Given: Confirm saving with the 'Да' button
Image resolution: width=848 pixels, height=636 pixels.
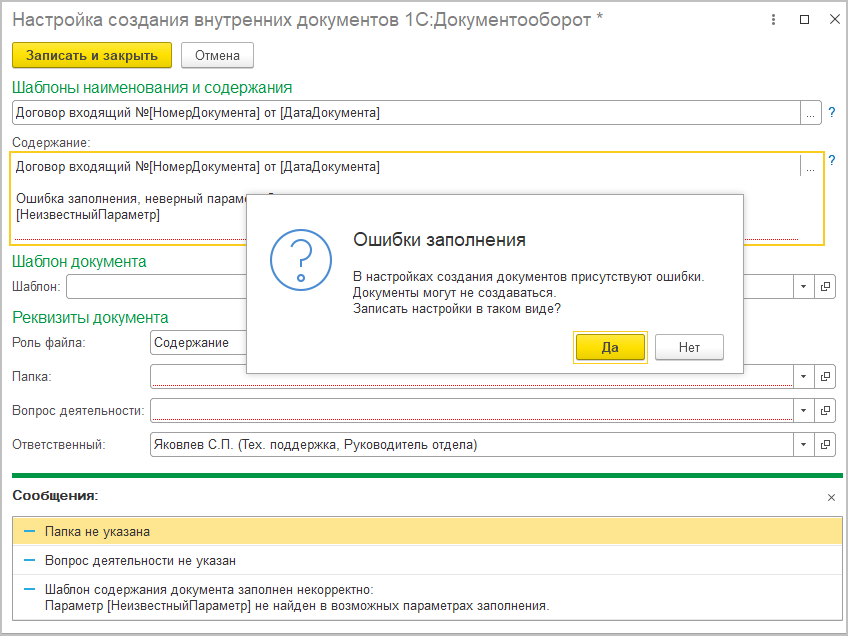Looking at the screenshot, I should click(610, 347).
